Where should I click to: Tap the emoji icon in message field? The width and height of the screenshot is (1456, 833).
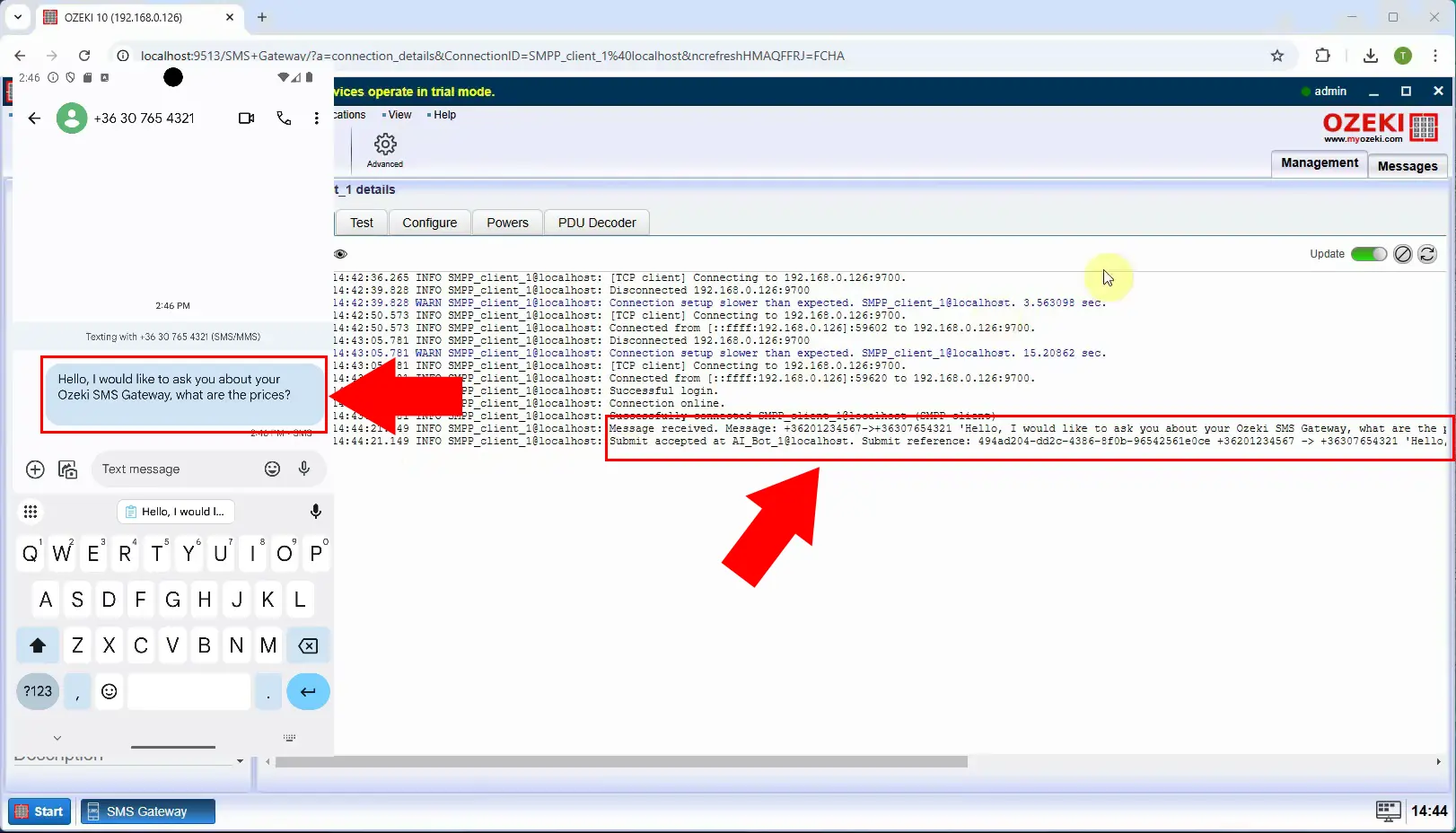(x=272, y=469)
